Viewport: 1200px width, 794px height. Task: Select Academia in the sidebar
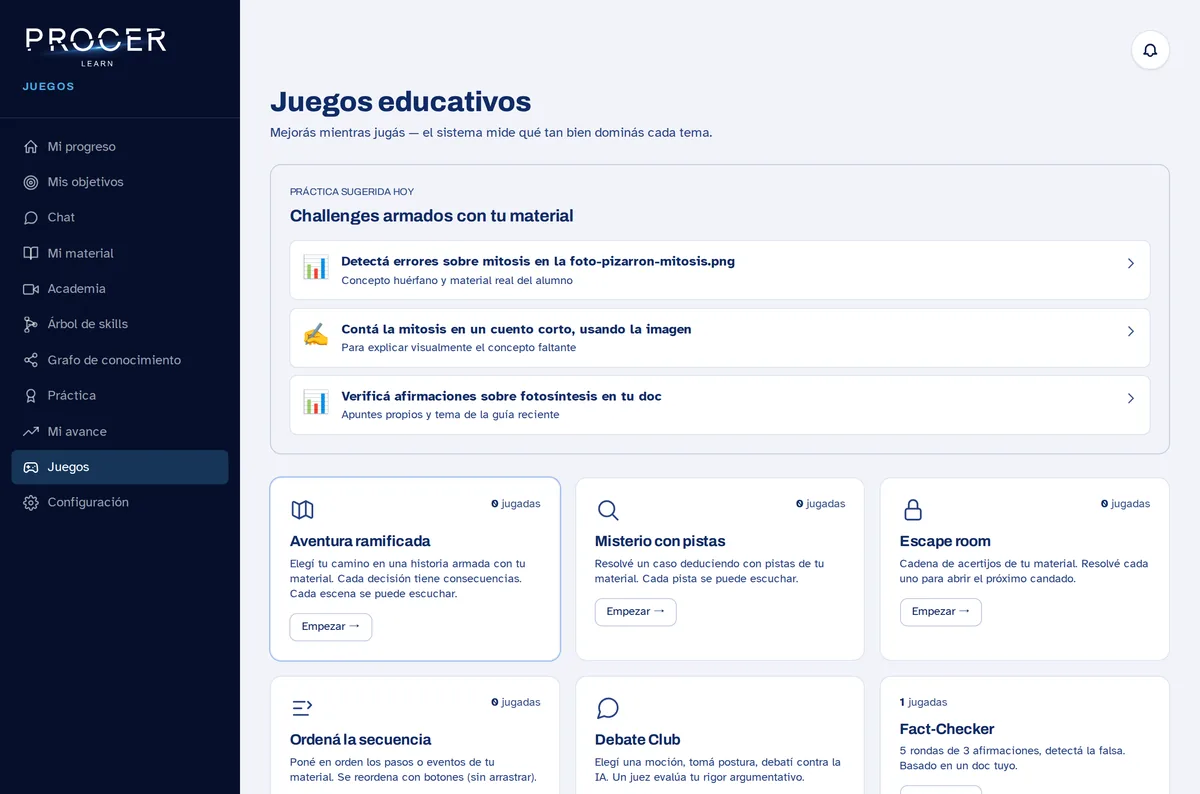pos(120,289)
